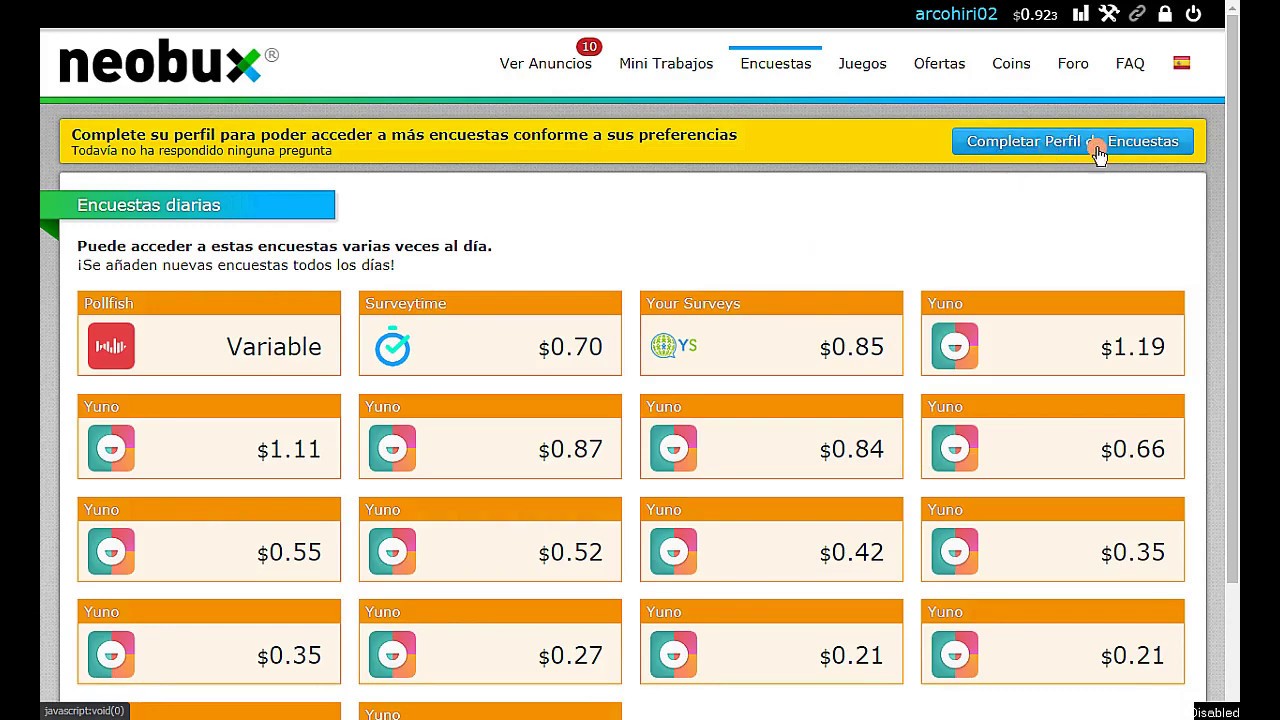Open the tools wrench icon in top bar

click(x=1109, y=14)
